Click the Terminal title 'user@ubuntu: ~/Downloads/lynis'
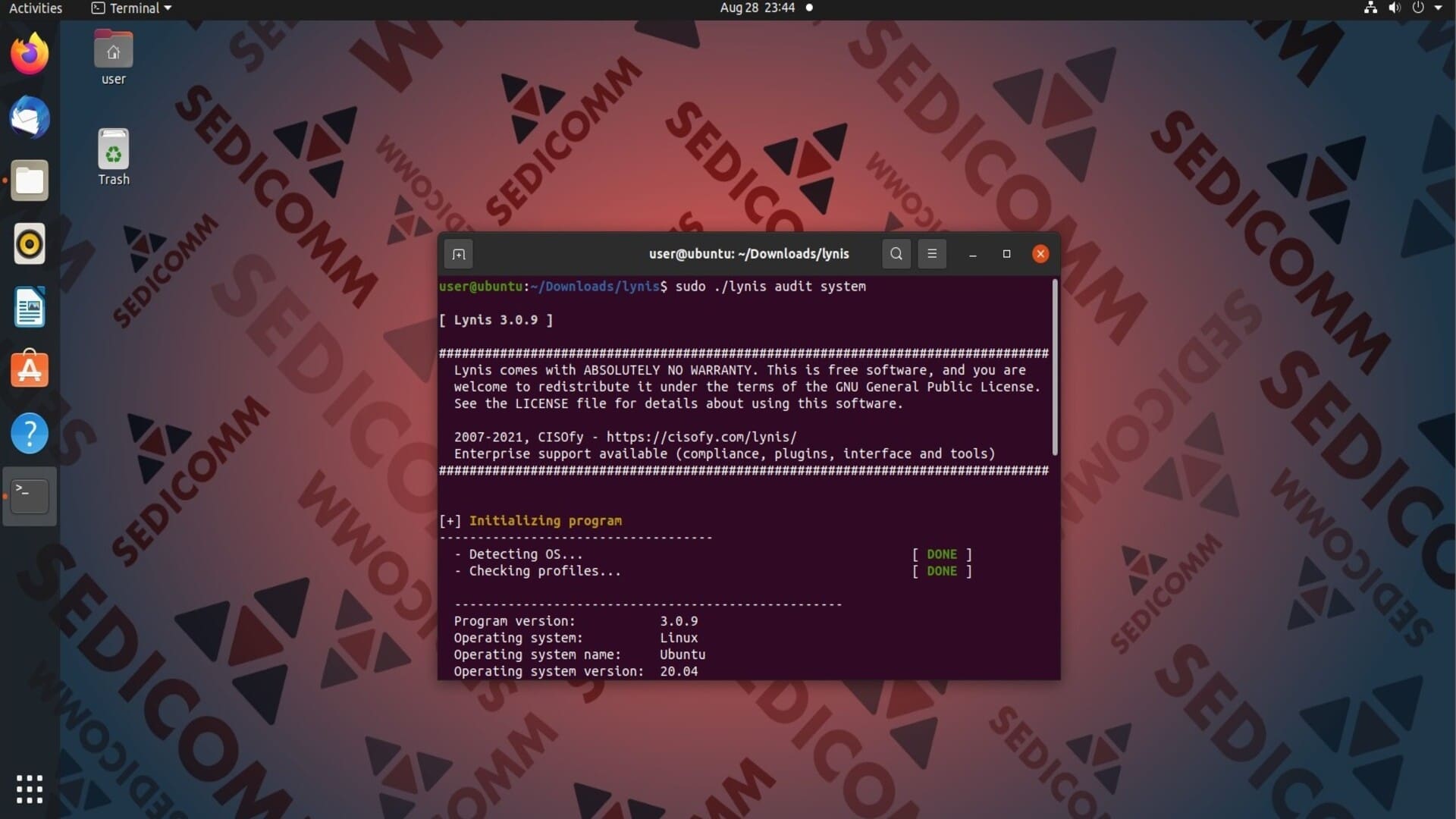 click(x=749, y=254)
